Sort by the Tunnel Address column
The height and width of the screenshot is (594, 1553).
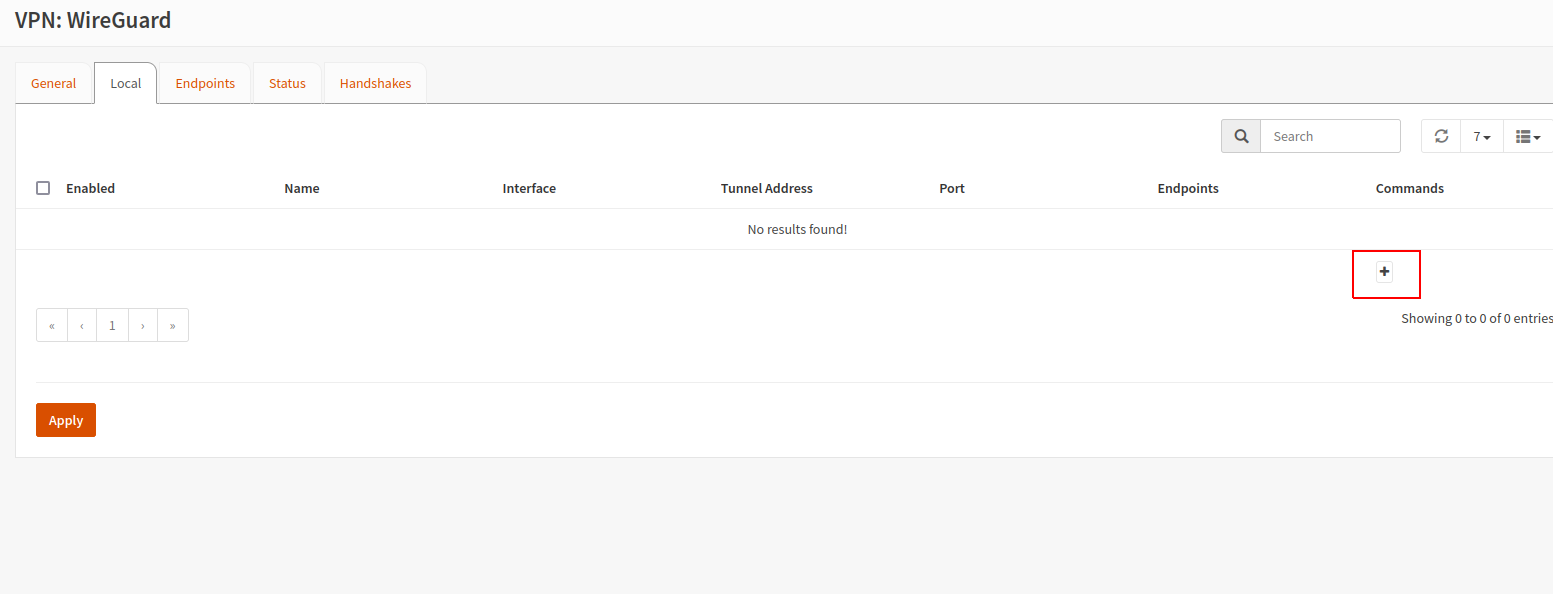pyautogui.click(x=766, y=188)
